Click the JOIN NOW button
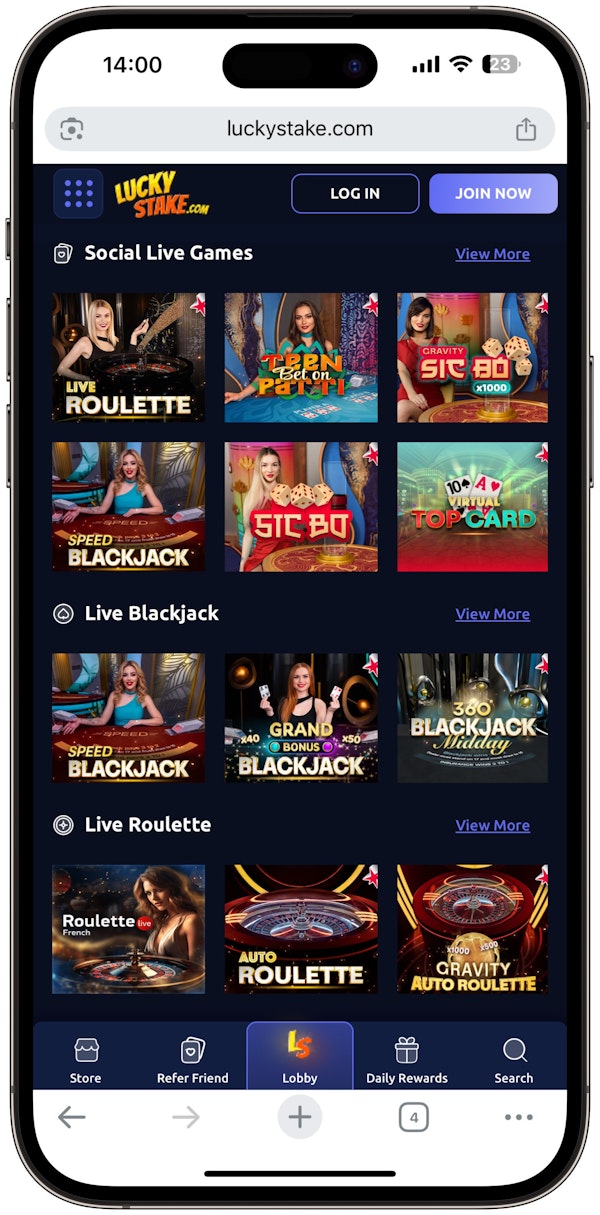The image size is (600, 1215). click(x=493, y=194)
